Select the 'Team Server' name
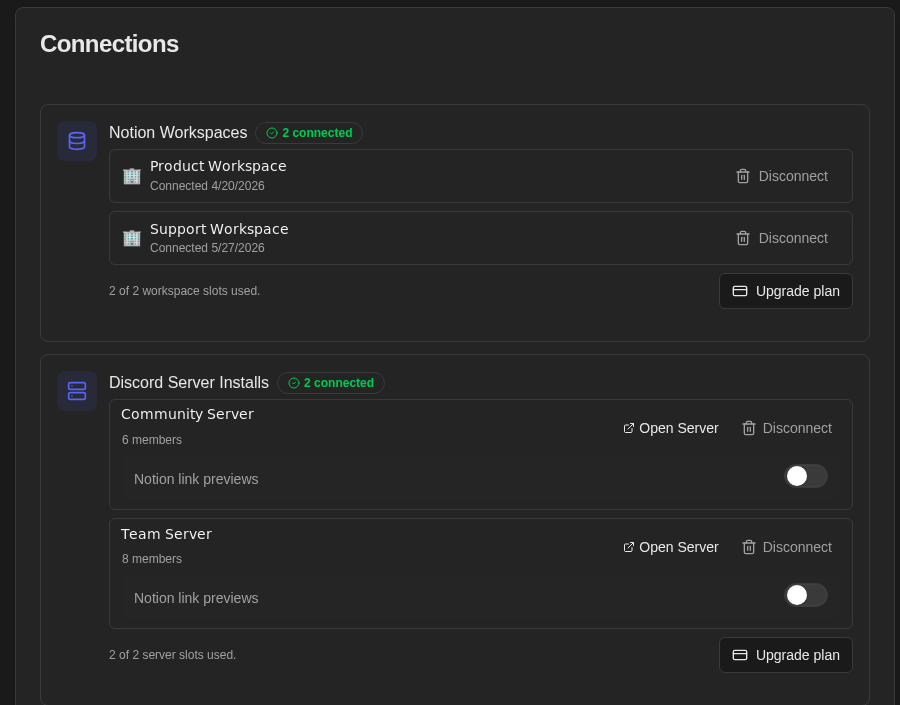The width and height of the screenshot is (900, 705). 166,534
